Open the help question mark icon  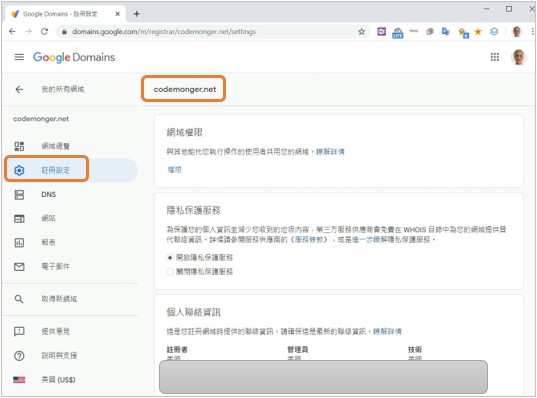pyautogui.click(x=19, y=356)
